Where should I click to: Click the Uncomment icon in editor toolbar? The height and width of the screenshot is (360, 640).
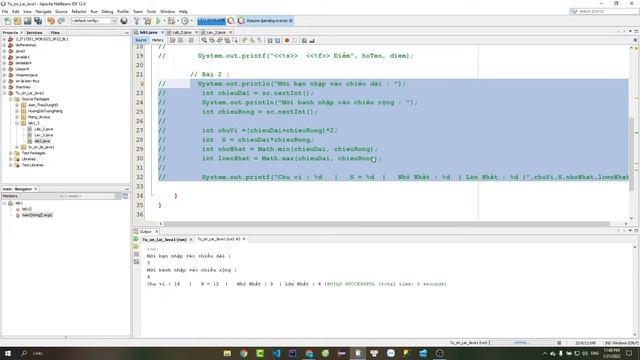click(x=312, y=40)
